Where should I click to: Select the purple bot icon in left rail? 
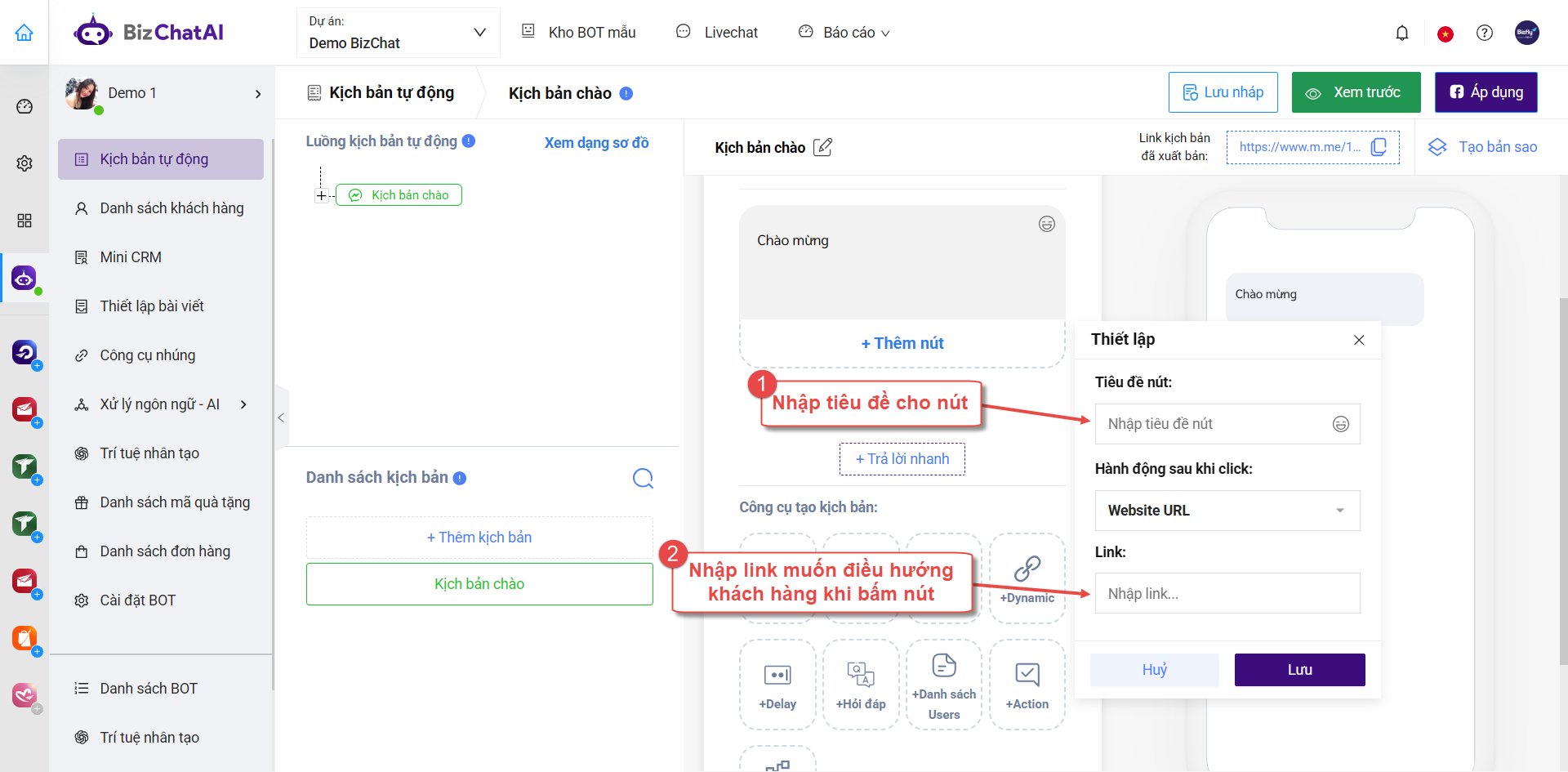24,279
